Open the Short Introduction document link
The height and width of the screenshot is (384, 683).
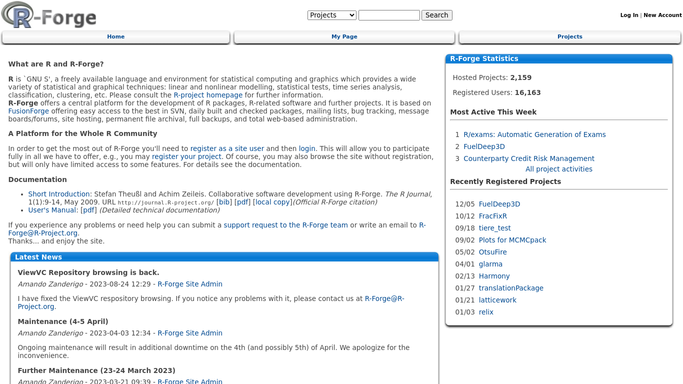59,194
